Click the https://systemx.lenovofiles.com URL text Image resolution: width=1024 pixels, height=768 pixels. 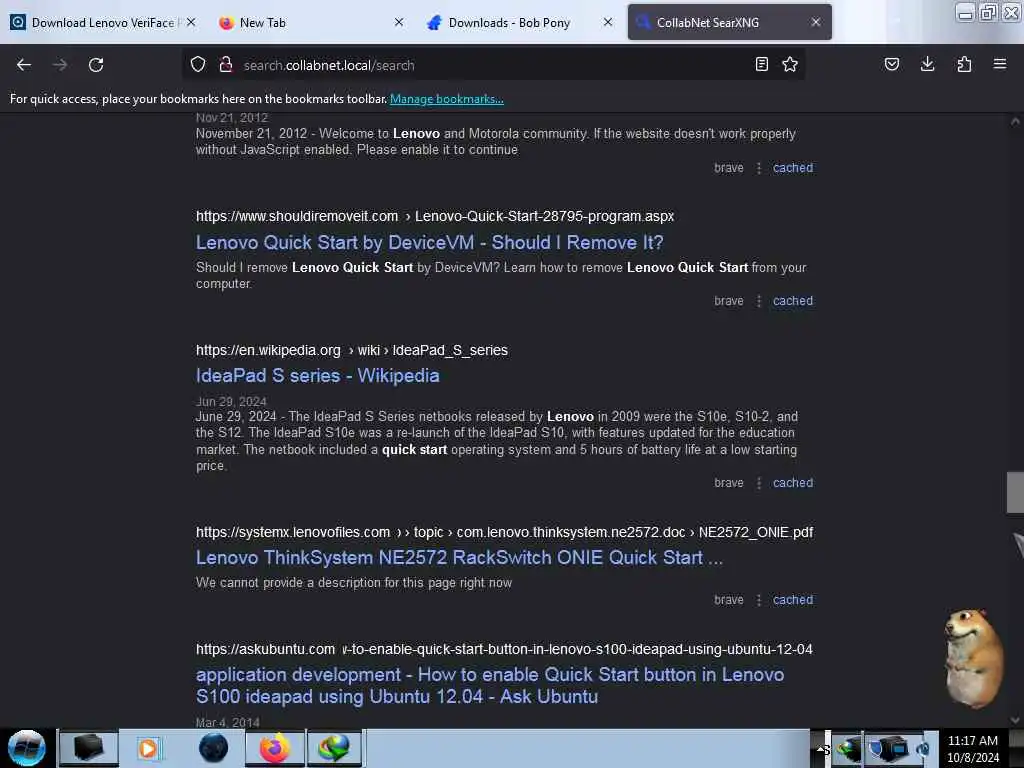(x=293, y=532)
